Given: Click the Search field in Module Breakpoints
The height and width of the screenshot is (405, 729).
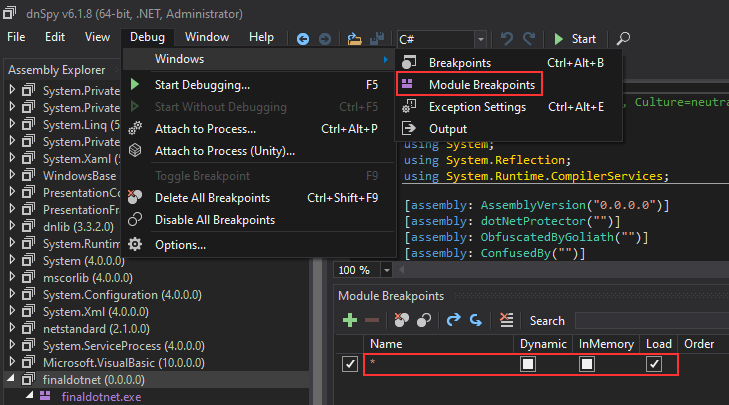Looking at the screenshot, I should pos(650,320).
